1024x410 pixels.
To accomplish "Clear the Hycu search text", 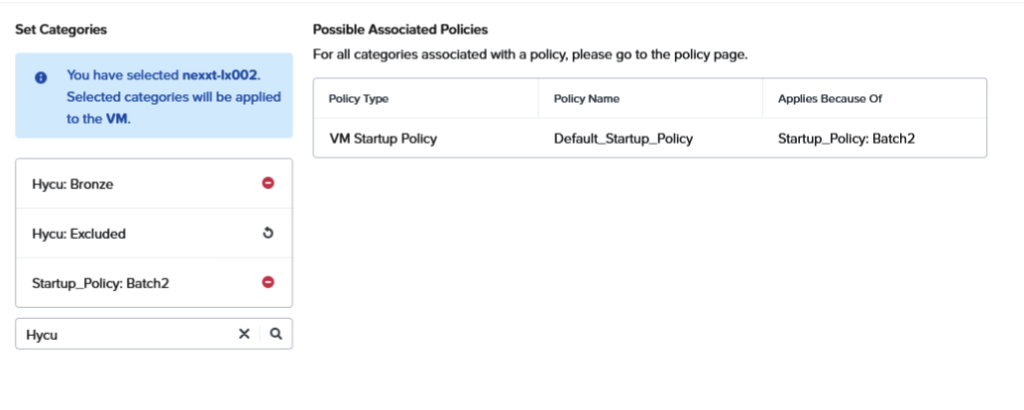I will pyautogui.click(x=244, y=335).
